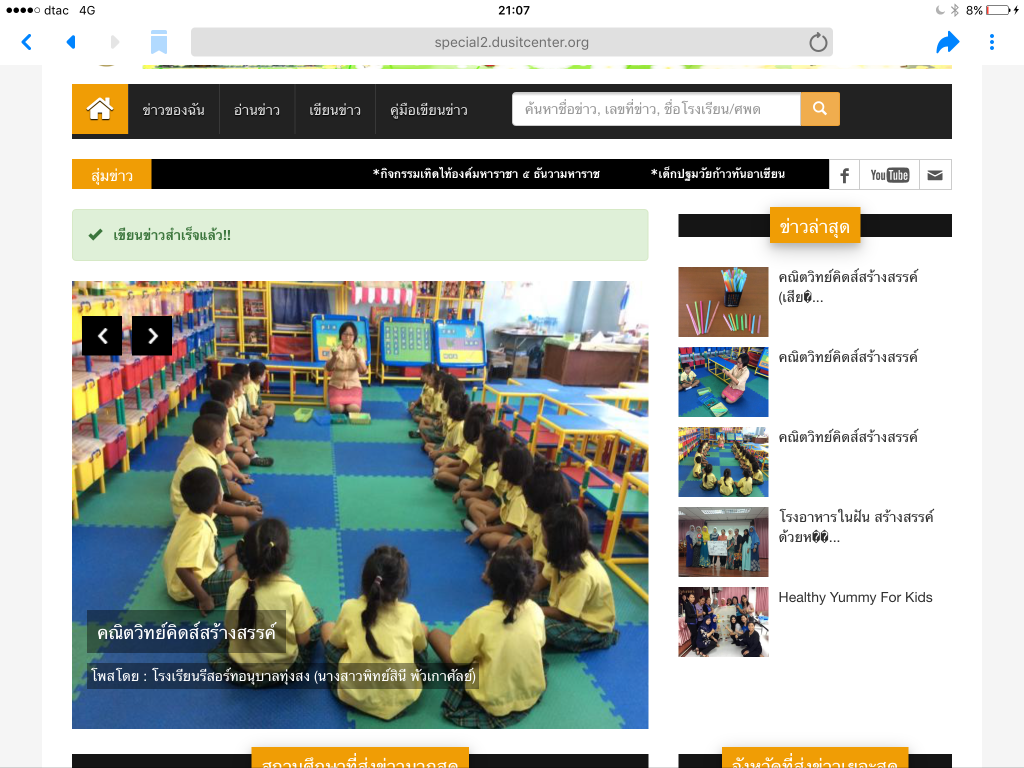Show previous slide with left arrow
Viewport: 1024px width, 768px height.
(x=102, y=336)
